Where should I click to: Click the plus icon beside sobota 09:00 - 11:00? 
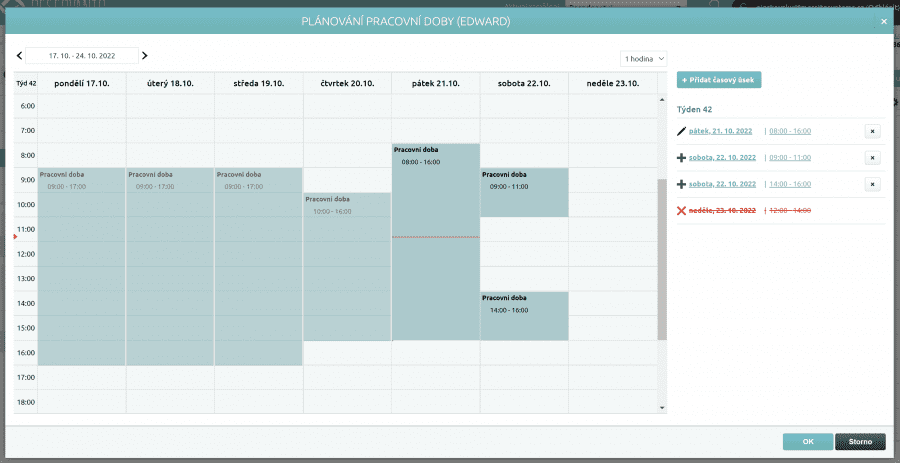682,158
